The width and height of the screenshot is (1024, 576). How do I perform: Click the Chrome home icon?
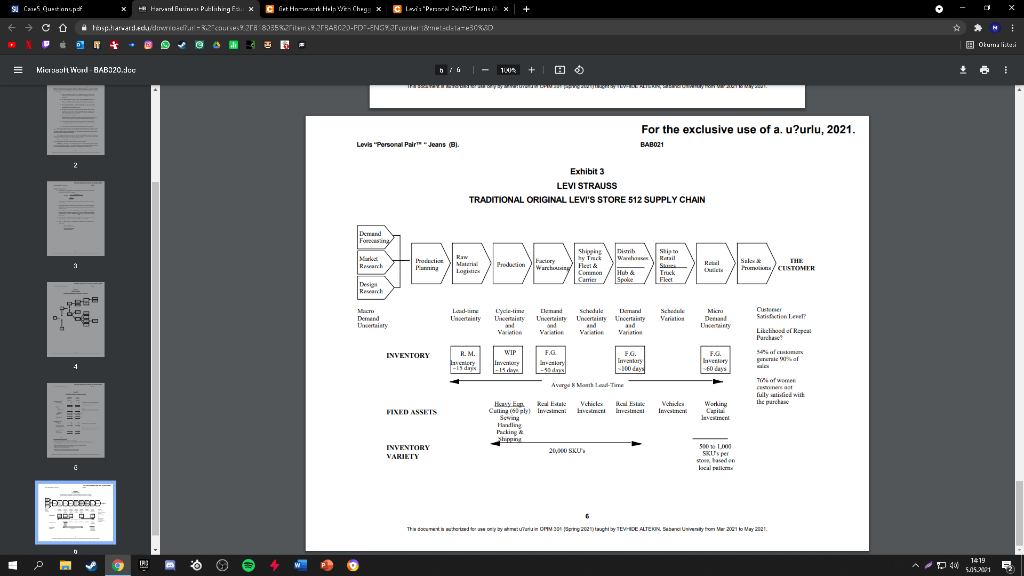click(x=63, y=28)
